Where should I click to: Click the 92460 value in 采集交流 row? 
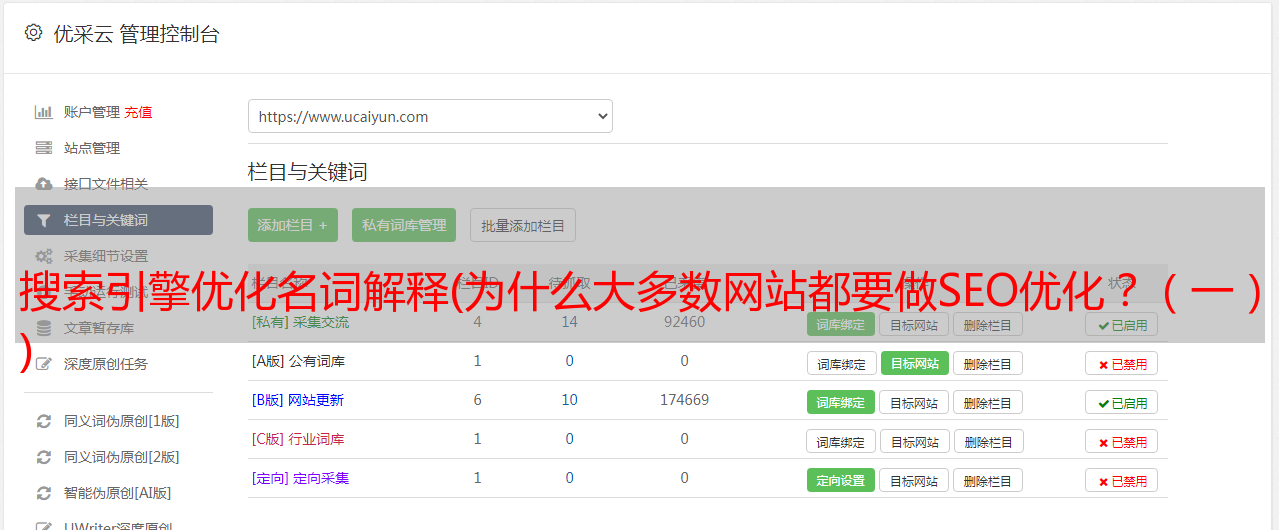coord(684,322)
